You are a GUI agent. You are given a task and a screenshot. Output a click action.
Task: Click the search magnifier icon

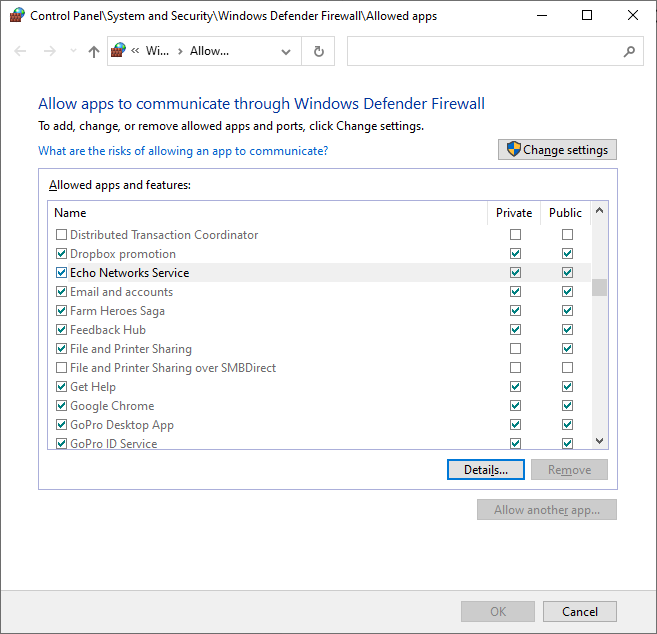pos(629,52)
